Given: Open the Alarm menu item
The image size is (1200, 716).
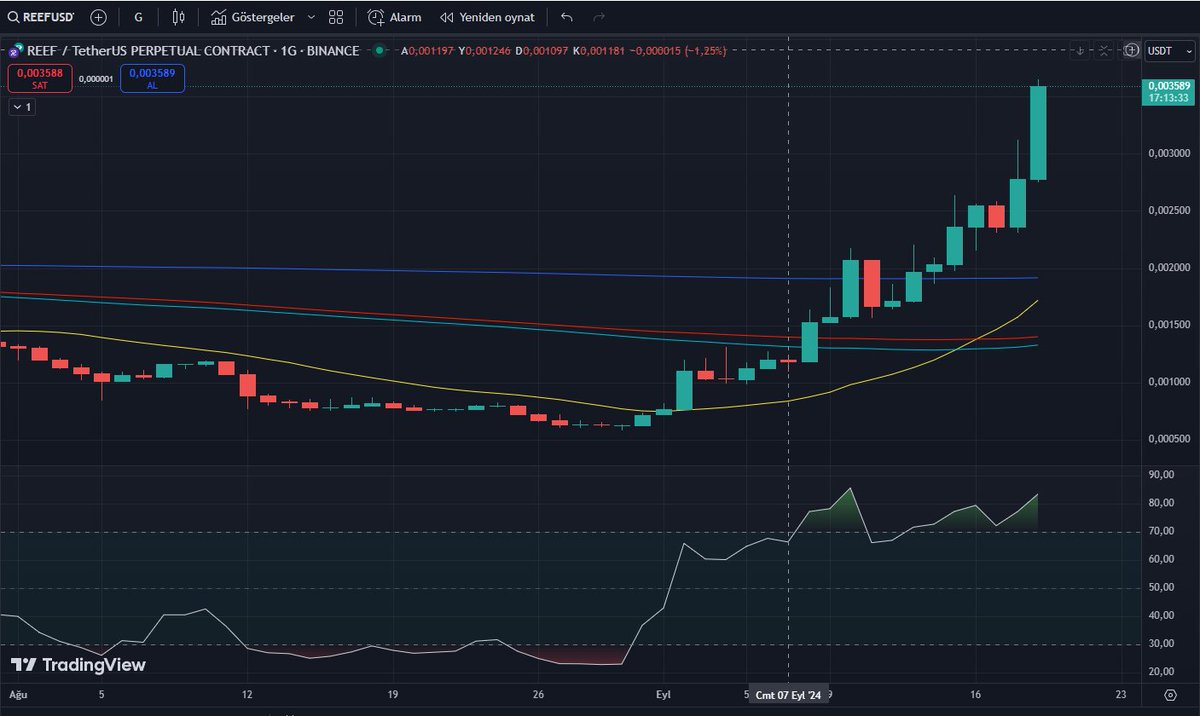Looking at the screenshot, I should [408, 16].
